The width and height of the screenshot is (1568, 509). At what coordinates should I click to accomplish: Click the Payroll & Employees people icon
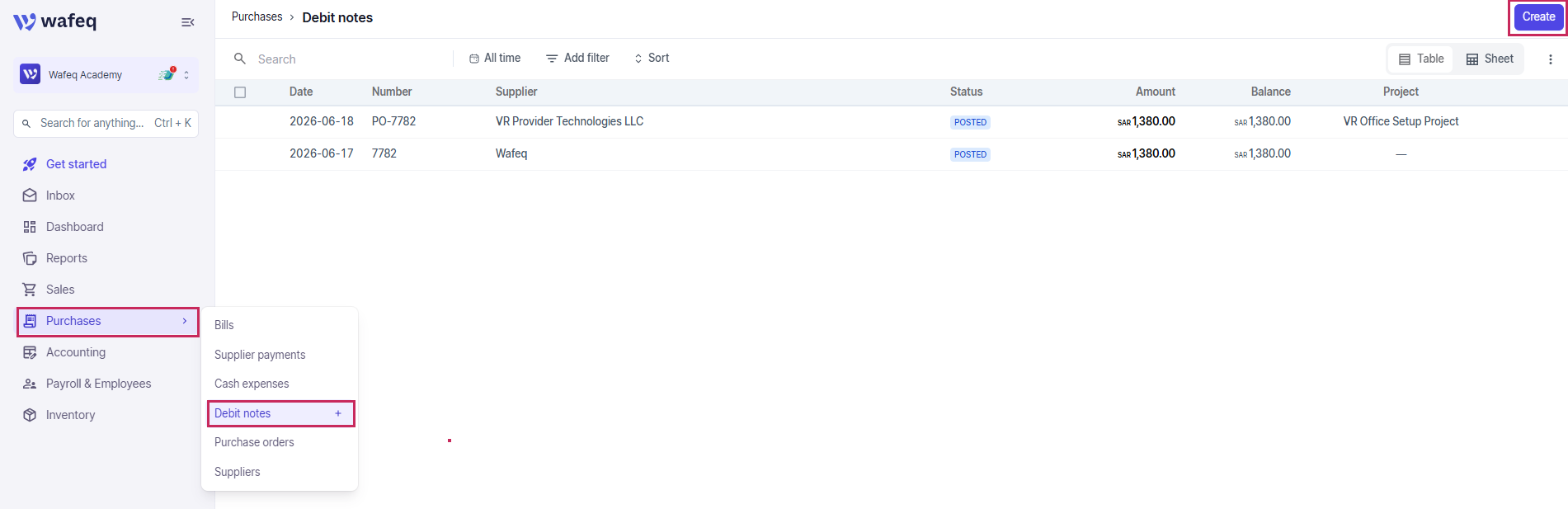point(30,384)
